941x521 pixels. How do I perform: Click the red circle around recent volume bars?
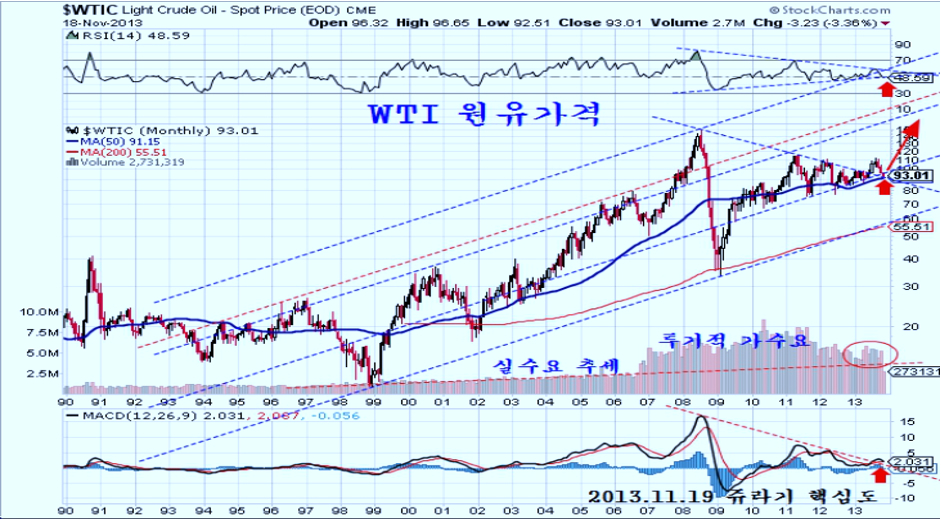click(870, 352)
